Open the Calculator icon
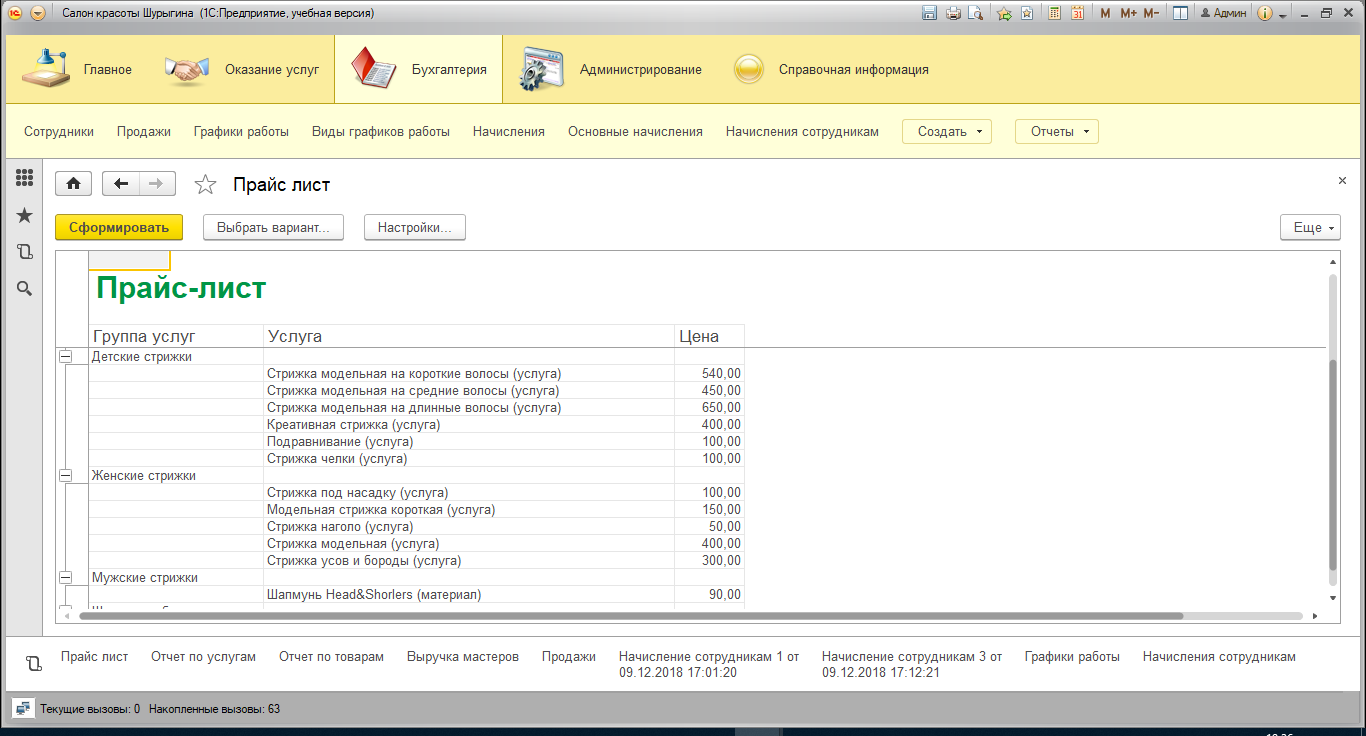1366x736 pixels. point(1054,13)
